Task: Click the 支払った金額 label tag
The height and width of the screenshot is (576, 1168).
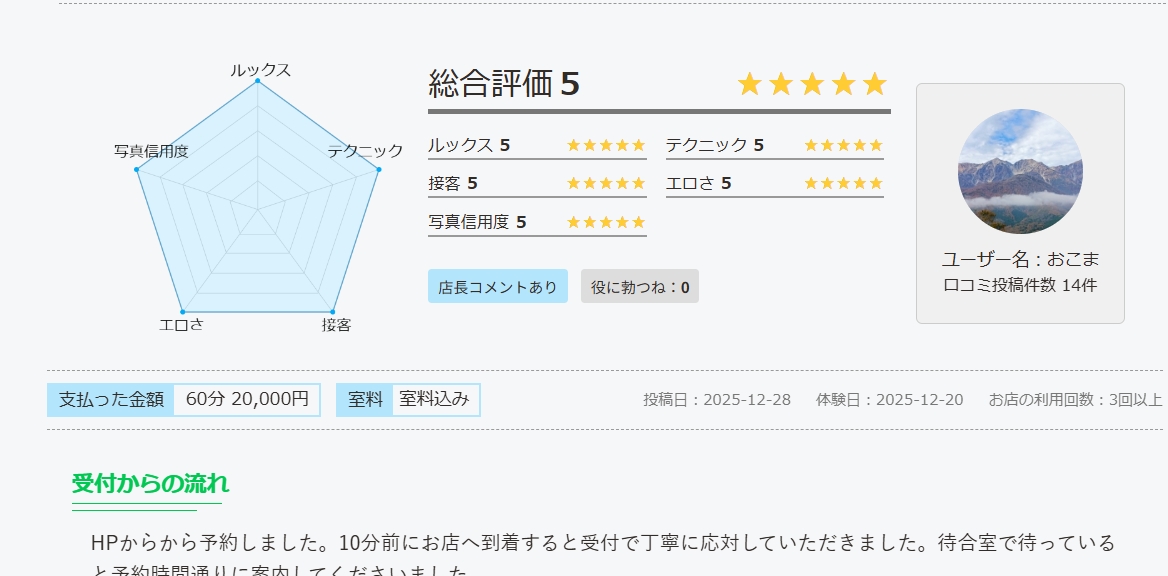Action: tap(111, 400)
